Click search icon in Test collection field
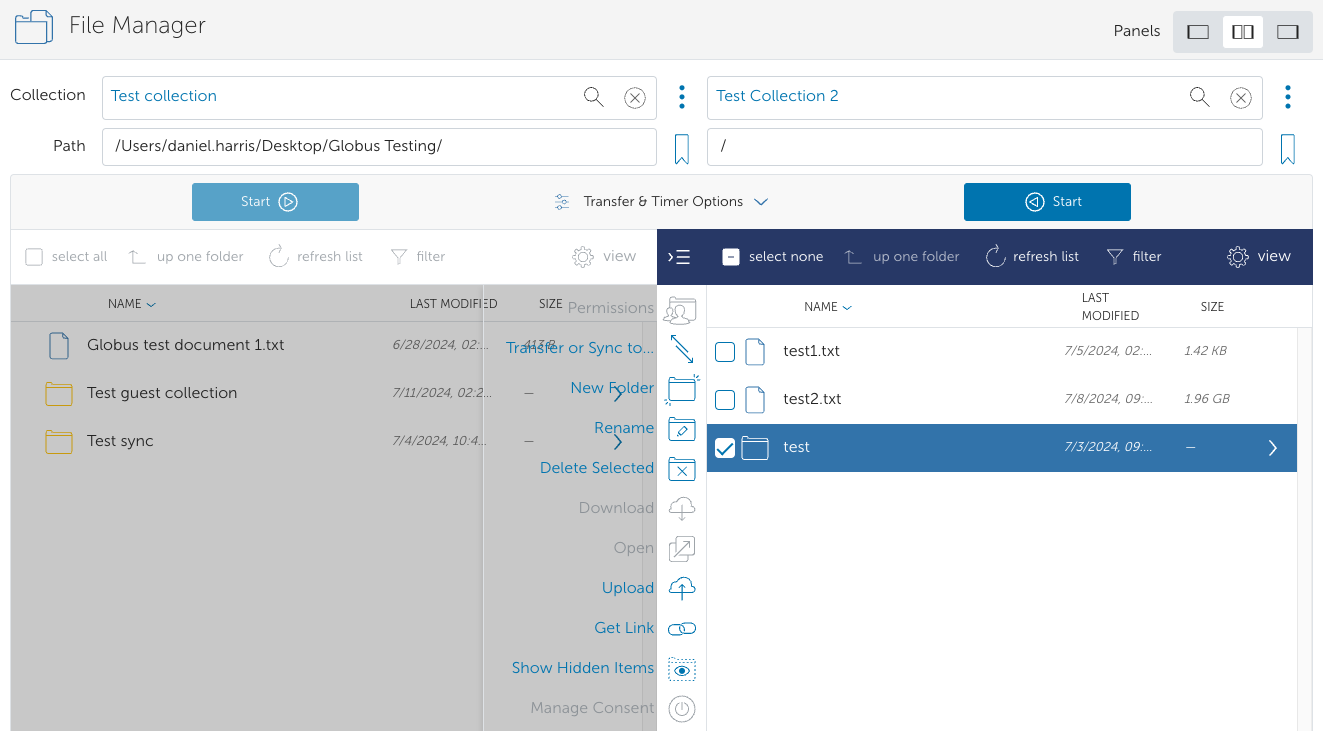Image resolution: width=1323 pixels, height=731 pixels. (594, 96)
